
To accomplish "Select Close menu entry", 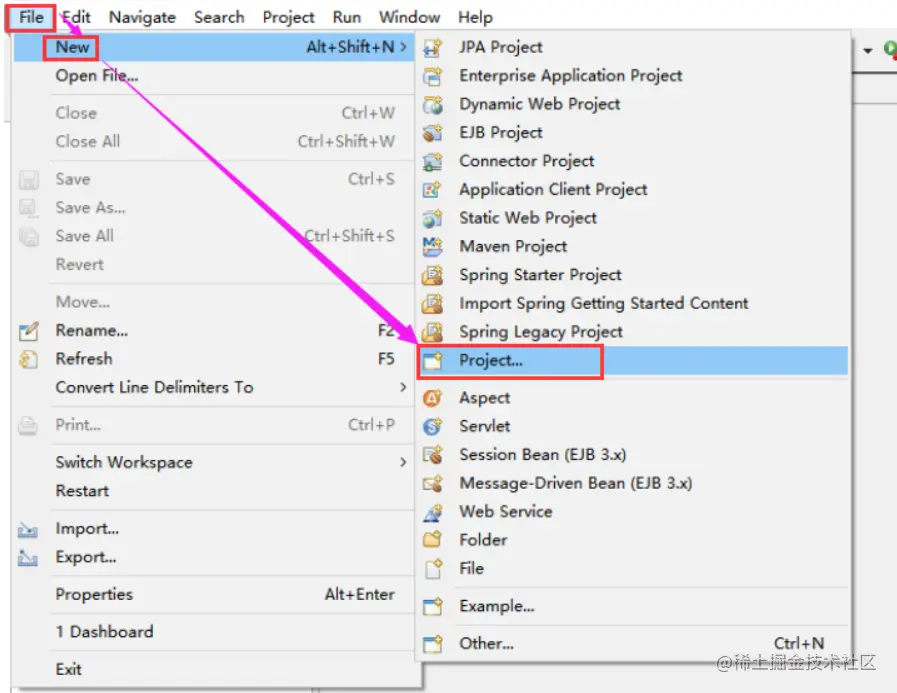I will click(x=213, y=113).
